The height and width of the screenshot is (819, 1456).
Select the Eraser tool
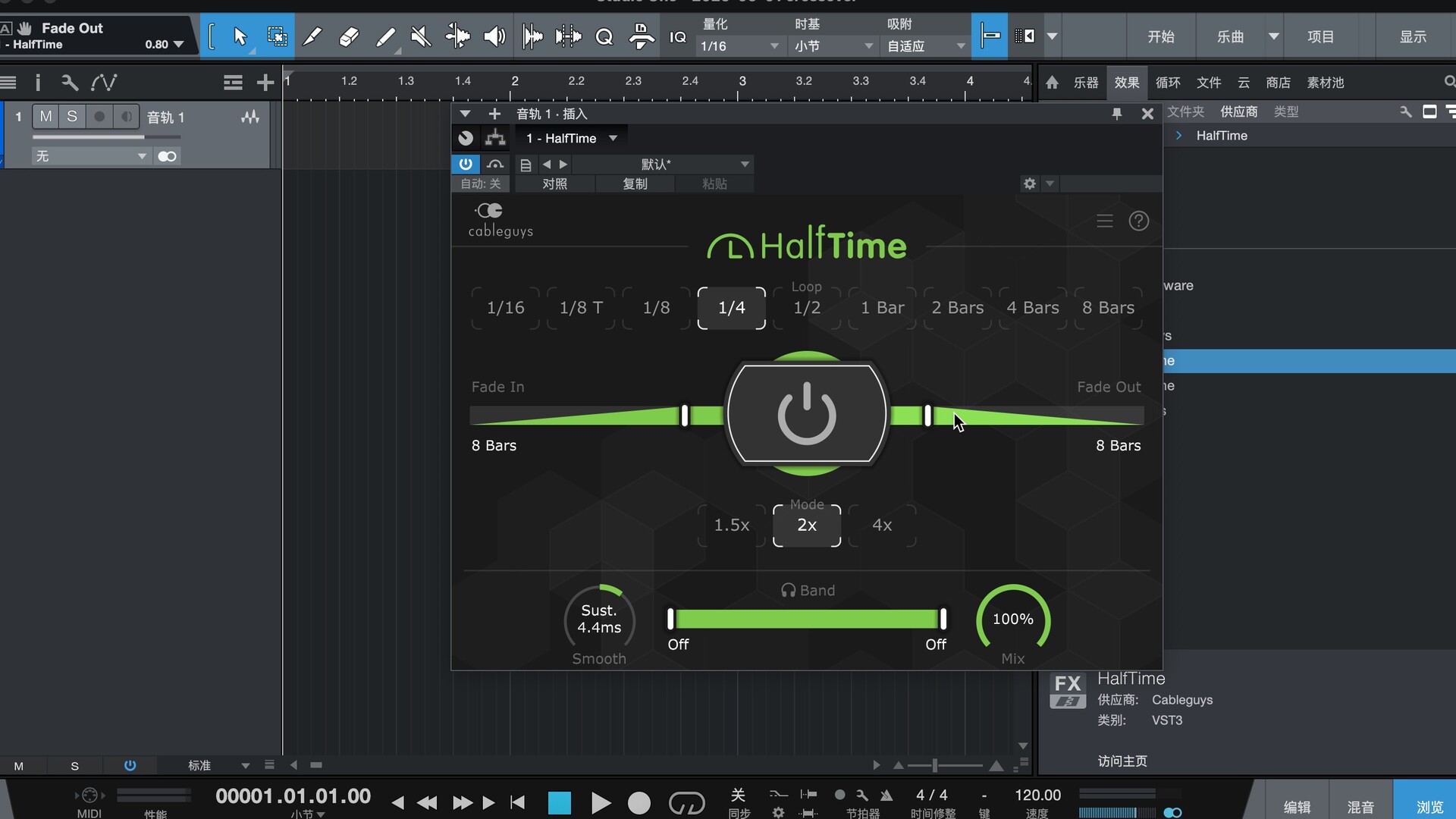point(349,36)
